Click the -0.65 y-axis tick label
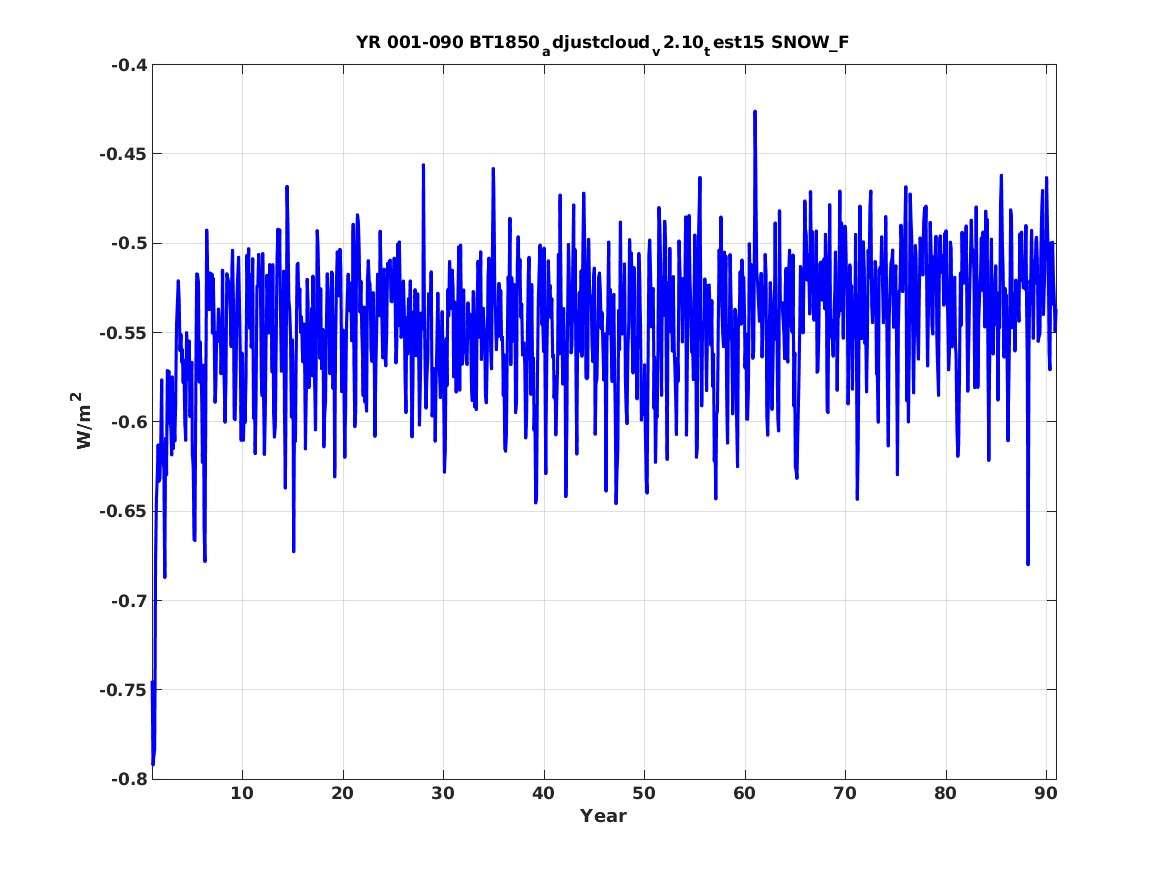 pyautogui.click(x=124, y=511)
